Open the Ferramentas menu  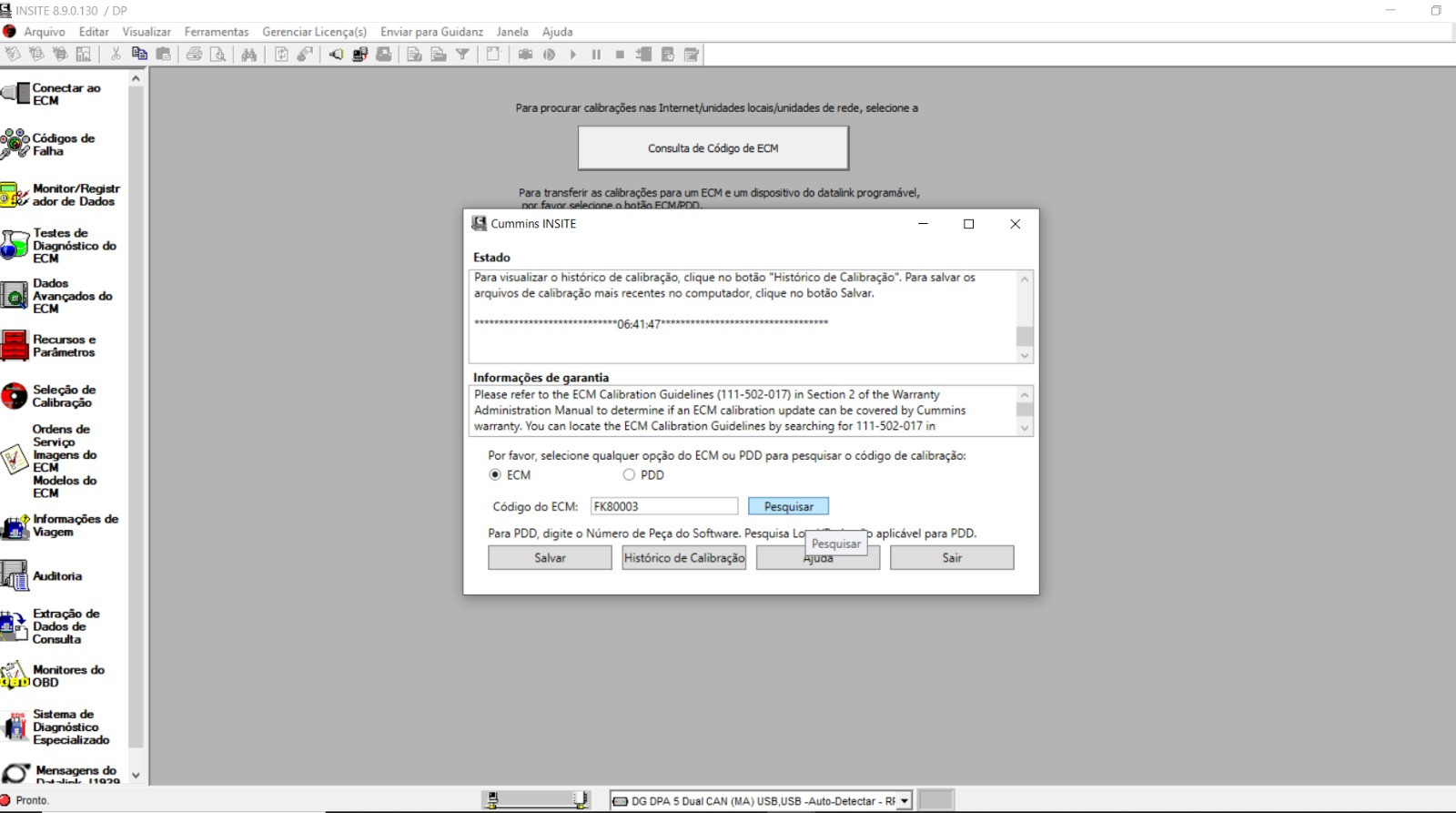(217, 32)
